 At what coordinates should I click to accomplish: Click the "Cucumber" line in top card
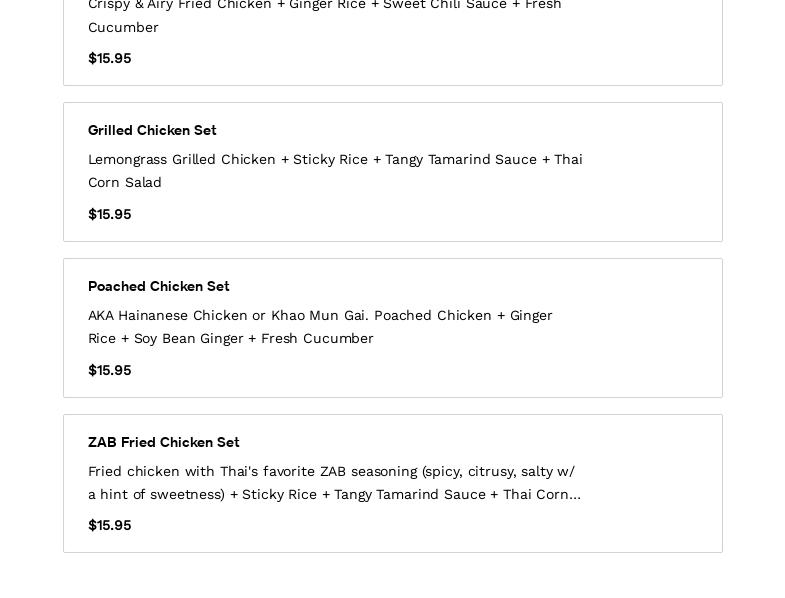123,27
